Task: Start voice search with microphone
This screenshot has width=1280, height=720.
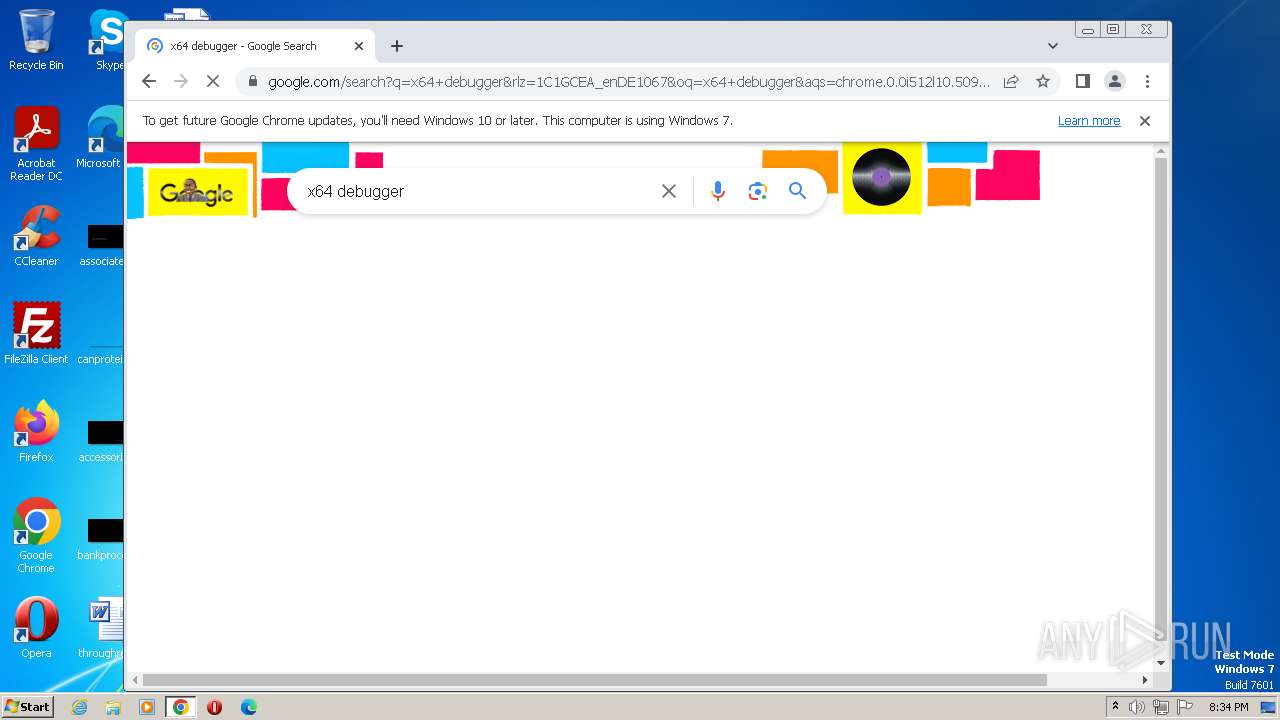Action: click(717, 191)
